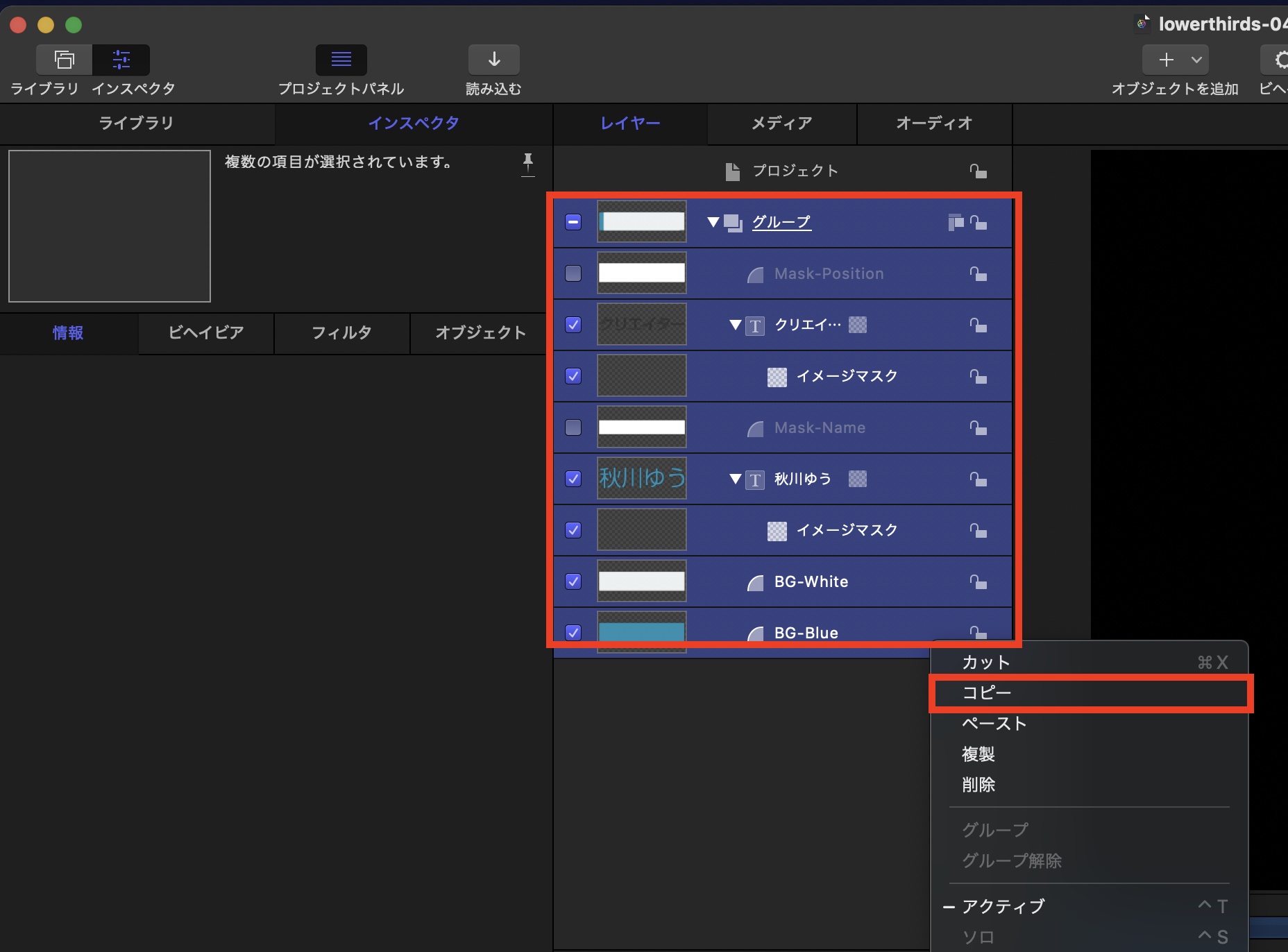This screenshot has width=1288, height=952.
Task: Click the pin icon in the inspector
Action: click(528, 164)
